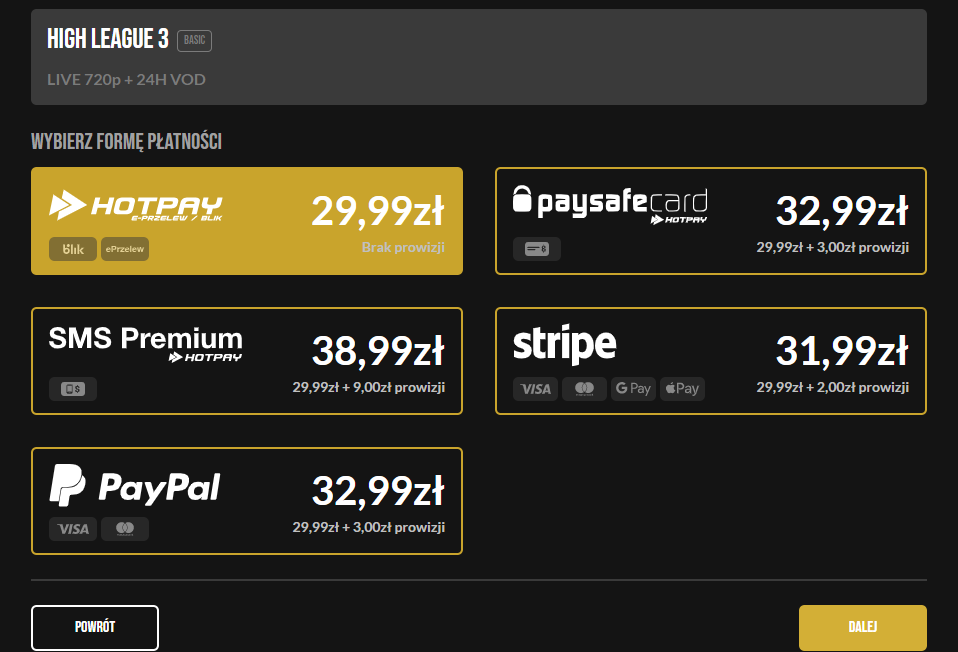Select PayPal payment option

pyautogui.click(x=247, y=501)
